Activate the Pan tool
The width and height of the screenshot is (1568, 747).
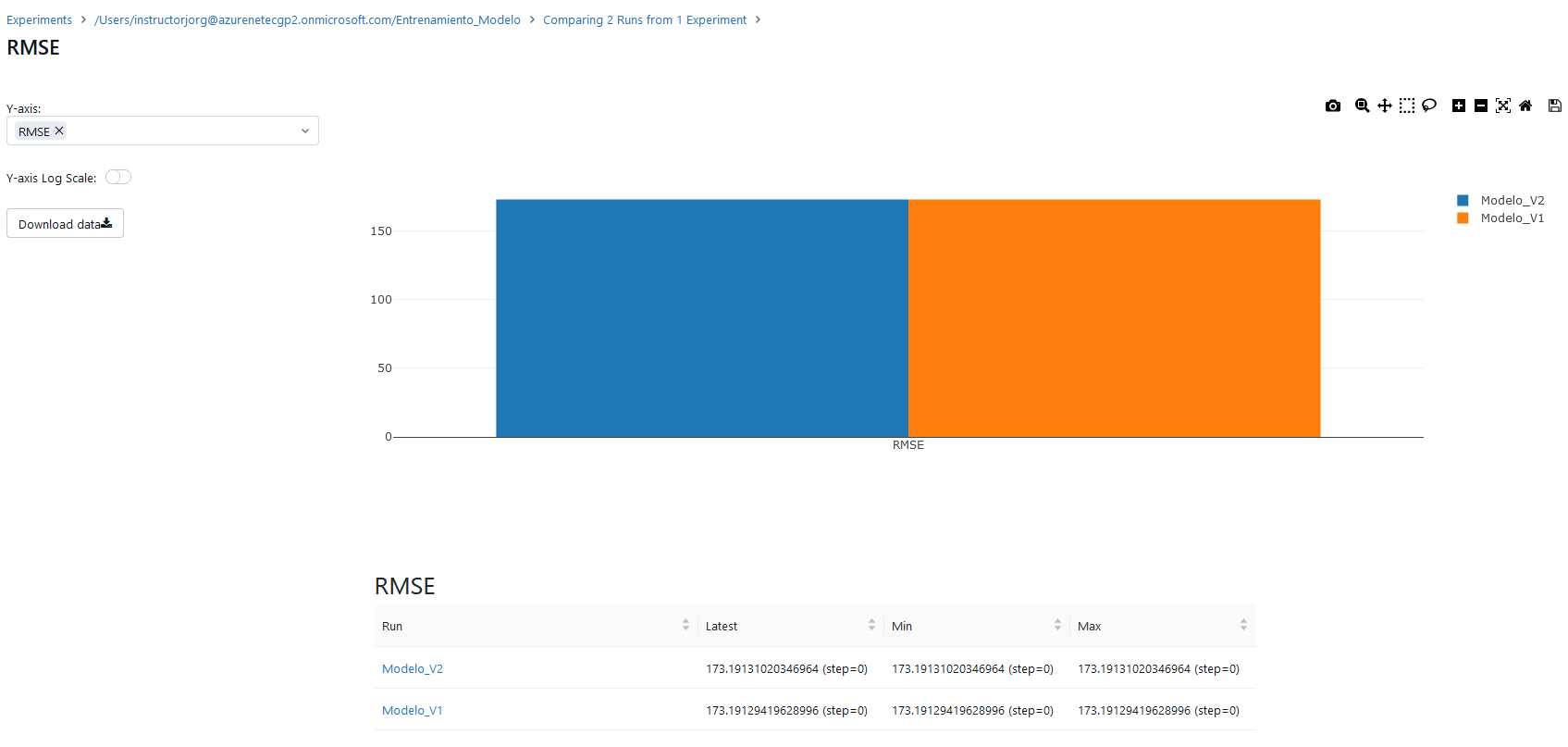(1384, 106)
